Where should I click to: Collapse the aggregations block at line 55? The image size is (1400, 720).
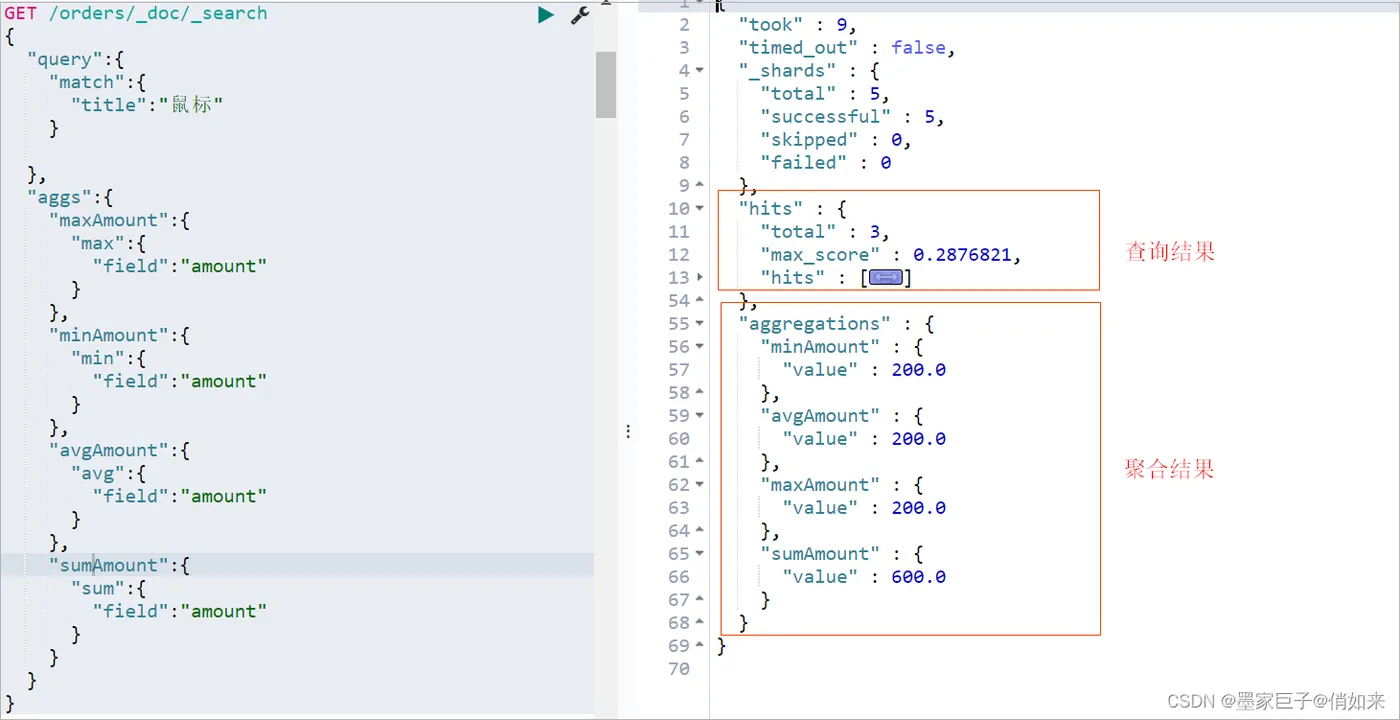(699, 323)
